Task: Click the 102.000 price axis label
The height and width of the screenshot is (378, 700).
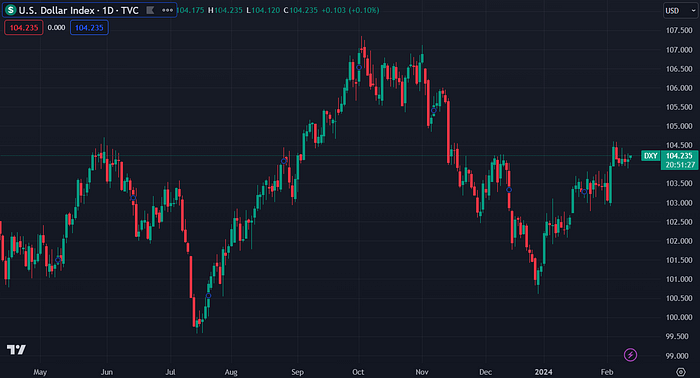Action: point(679,241)
